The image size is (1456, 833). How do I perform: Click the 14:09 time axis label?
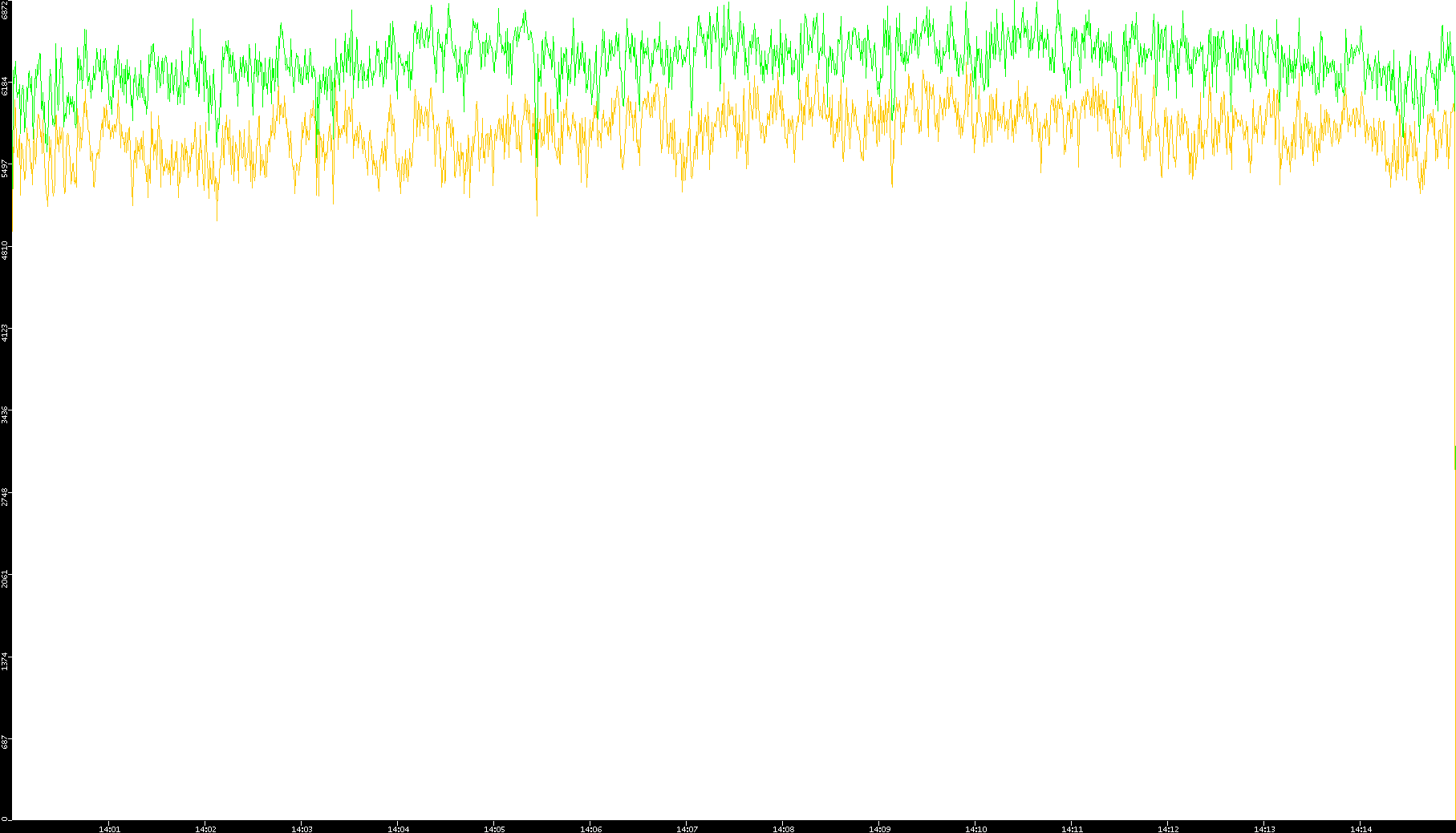(x=879, y=829)
